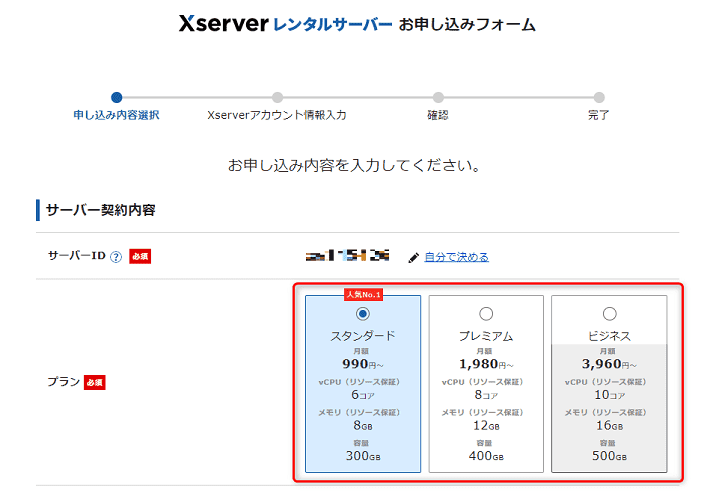This screenshot has width=710, height=496.
Task: Click the 16GB memory value
Action: (609, 425)
